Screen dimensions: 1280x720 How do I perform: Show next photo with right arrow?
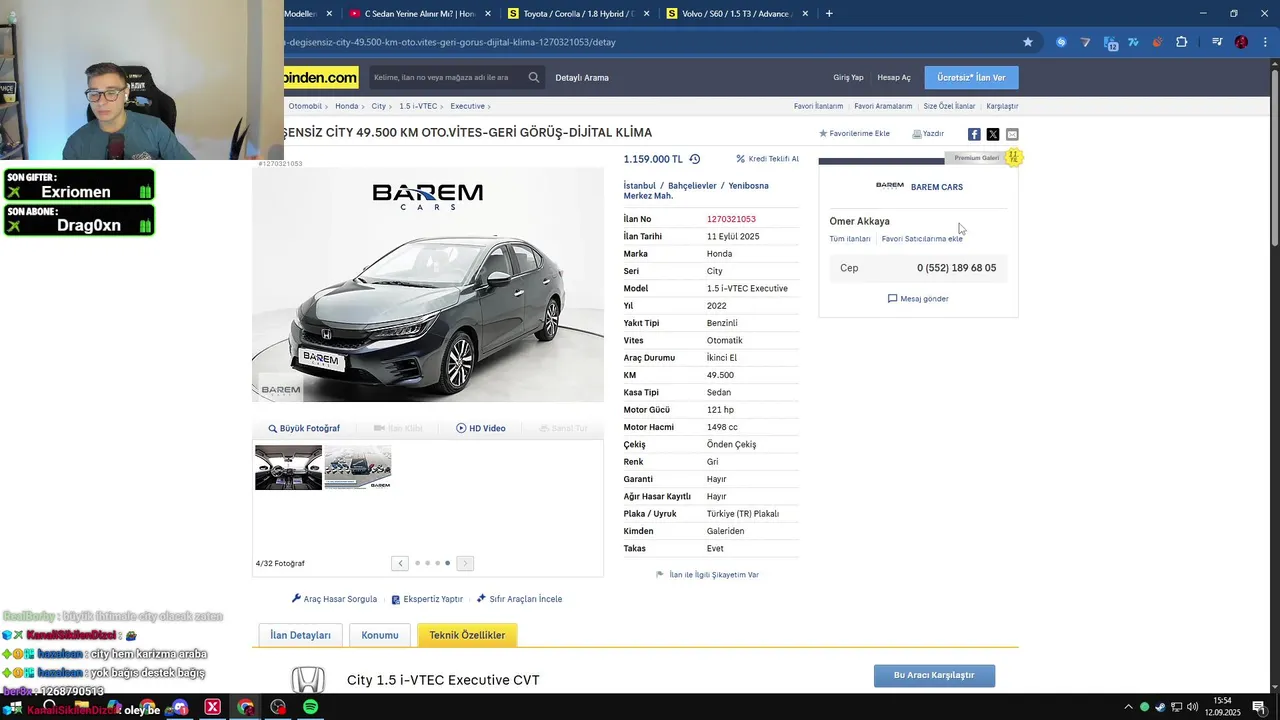pyautogui.click(x=465, y=563)
